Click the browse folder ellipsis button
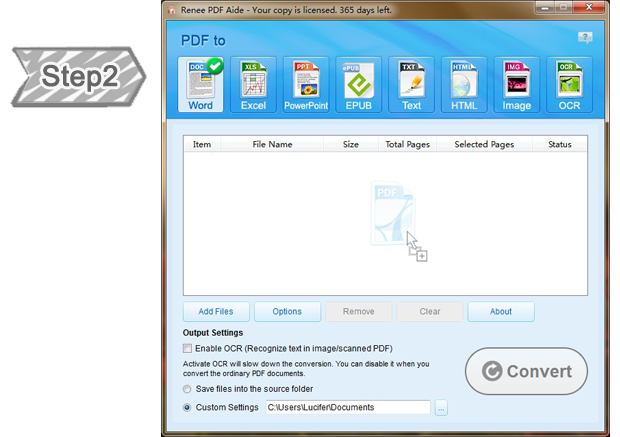The width and height of the screenshot is (620, 437). coord(441,407)
